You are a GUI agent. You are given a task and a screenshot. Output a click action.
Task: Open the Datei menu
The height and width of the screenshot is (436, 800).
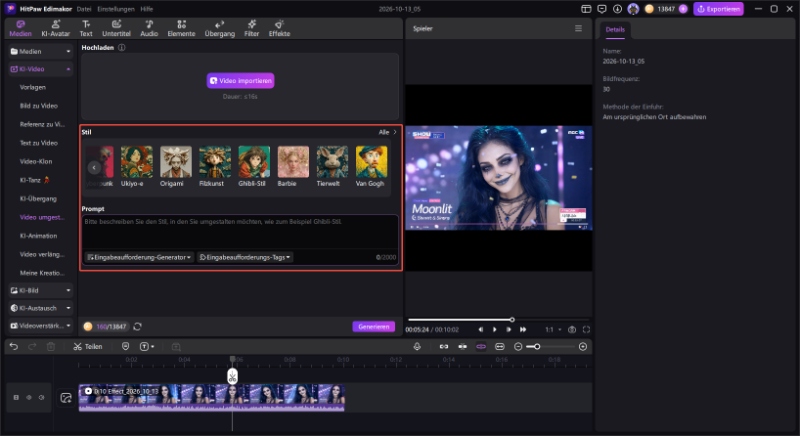coord(84,9)
